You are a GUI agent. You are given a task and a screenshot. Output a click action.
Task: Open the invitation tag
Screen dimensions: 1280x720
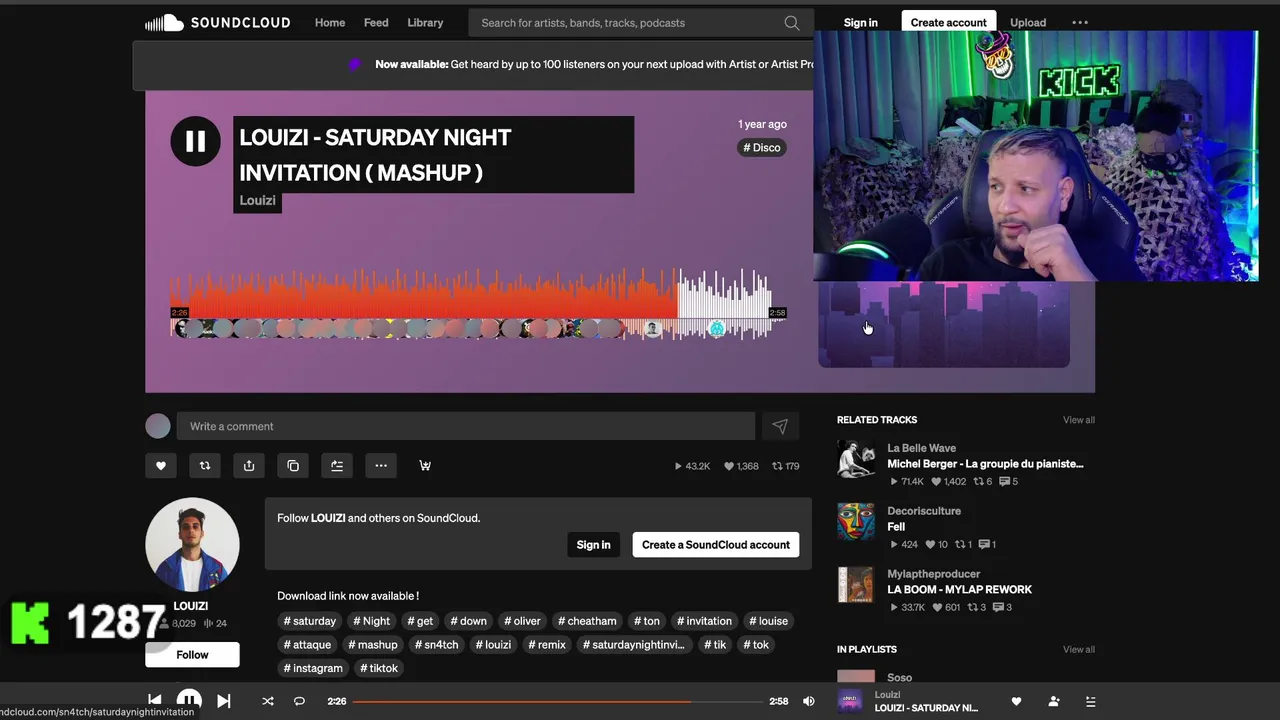coord(705,621)
